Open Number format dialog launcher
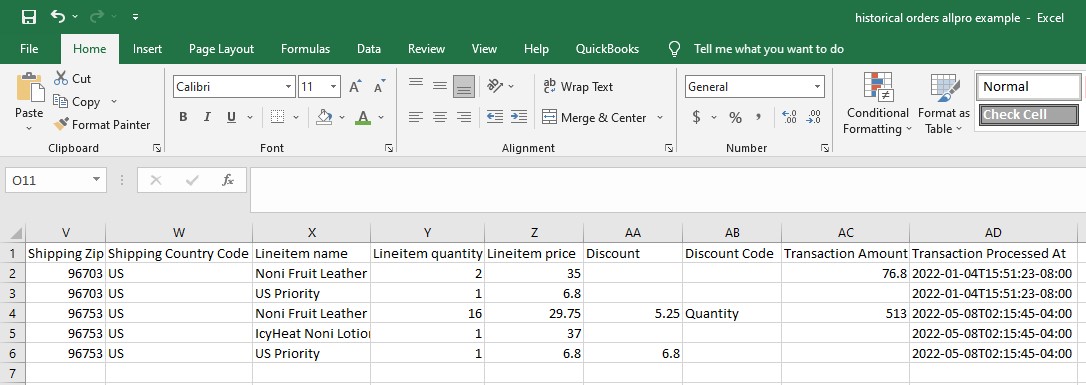1086x385 pixels. coord(825,147)
